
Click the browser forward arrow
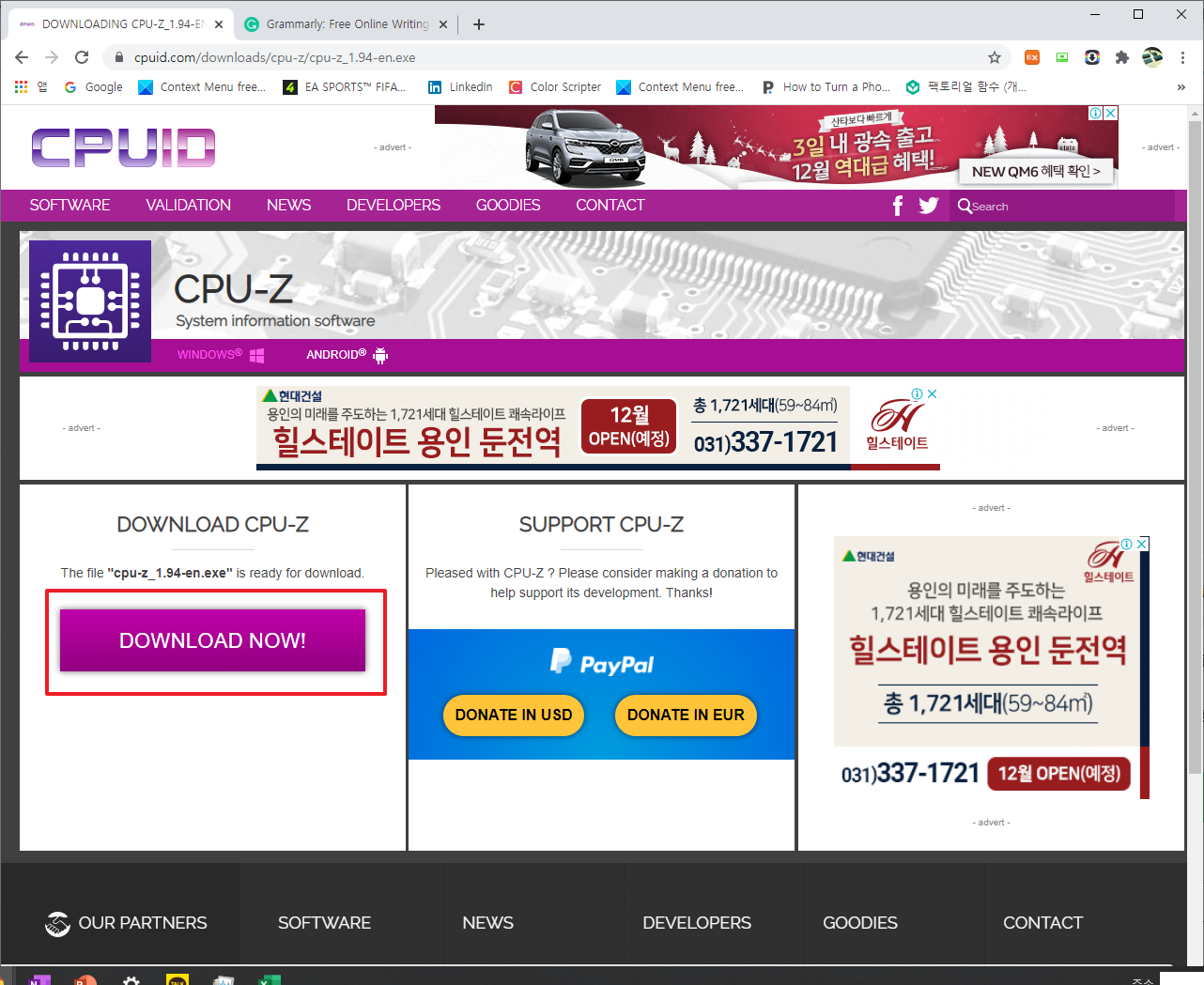click(x=52, y=57)
